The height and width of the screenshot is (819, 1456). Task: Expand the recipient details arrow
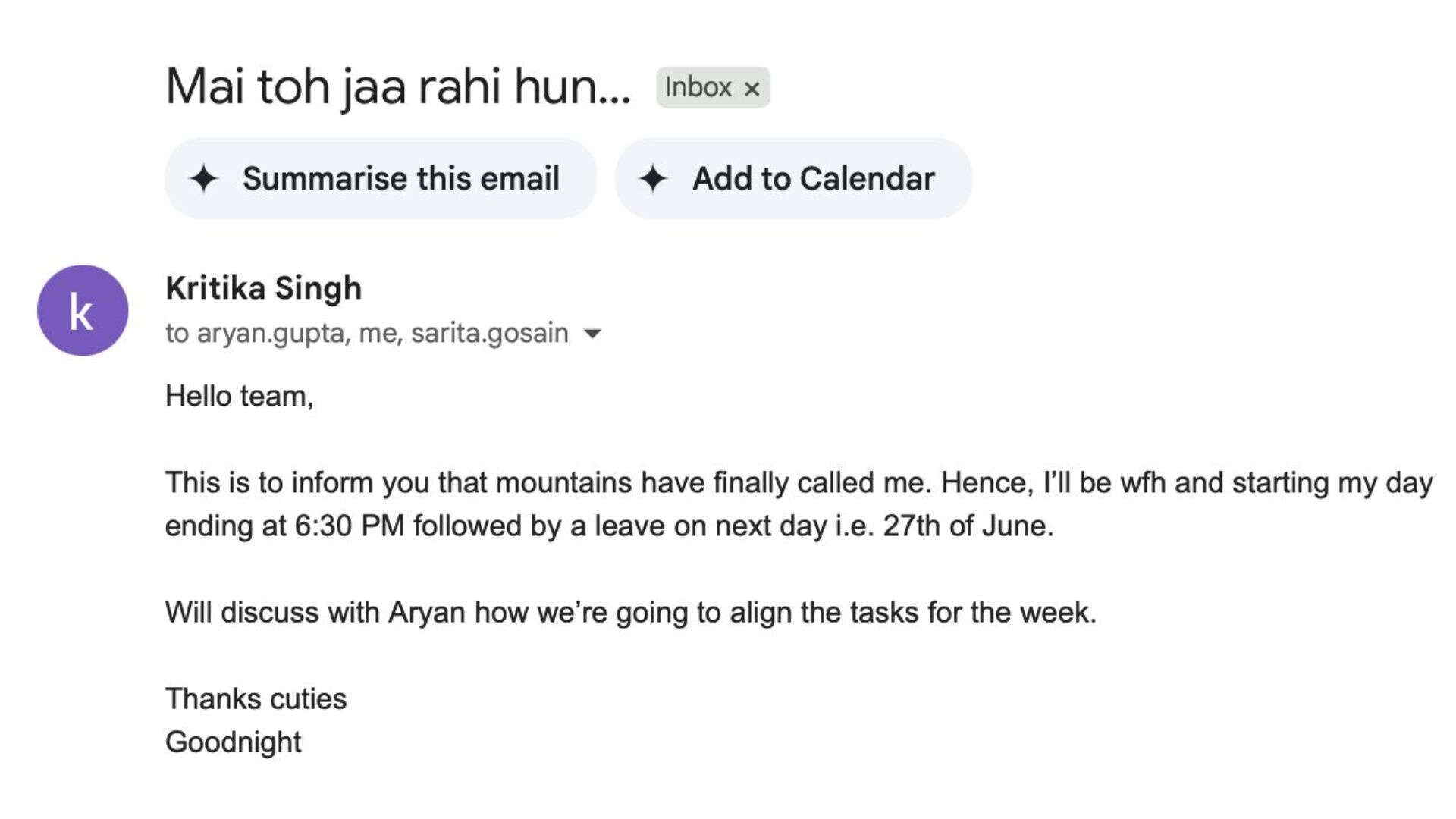coord(593,334)
